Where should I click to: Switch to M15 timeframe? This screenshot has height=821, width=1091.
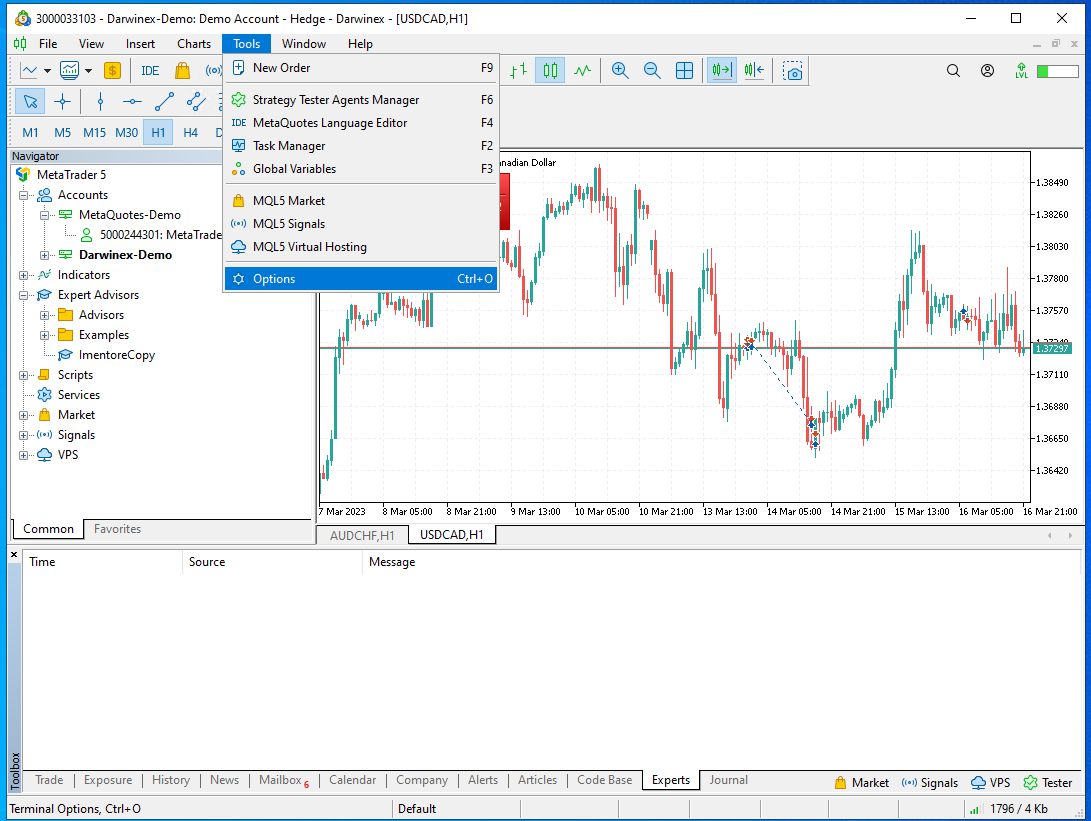tap(95, 132)
